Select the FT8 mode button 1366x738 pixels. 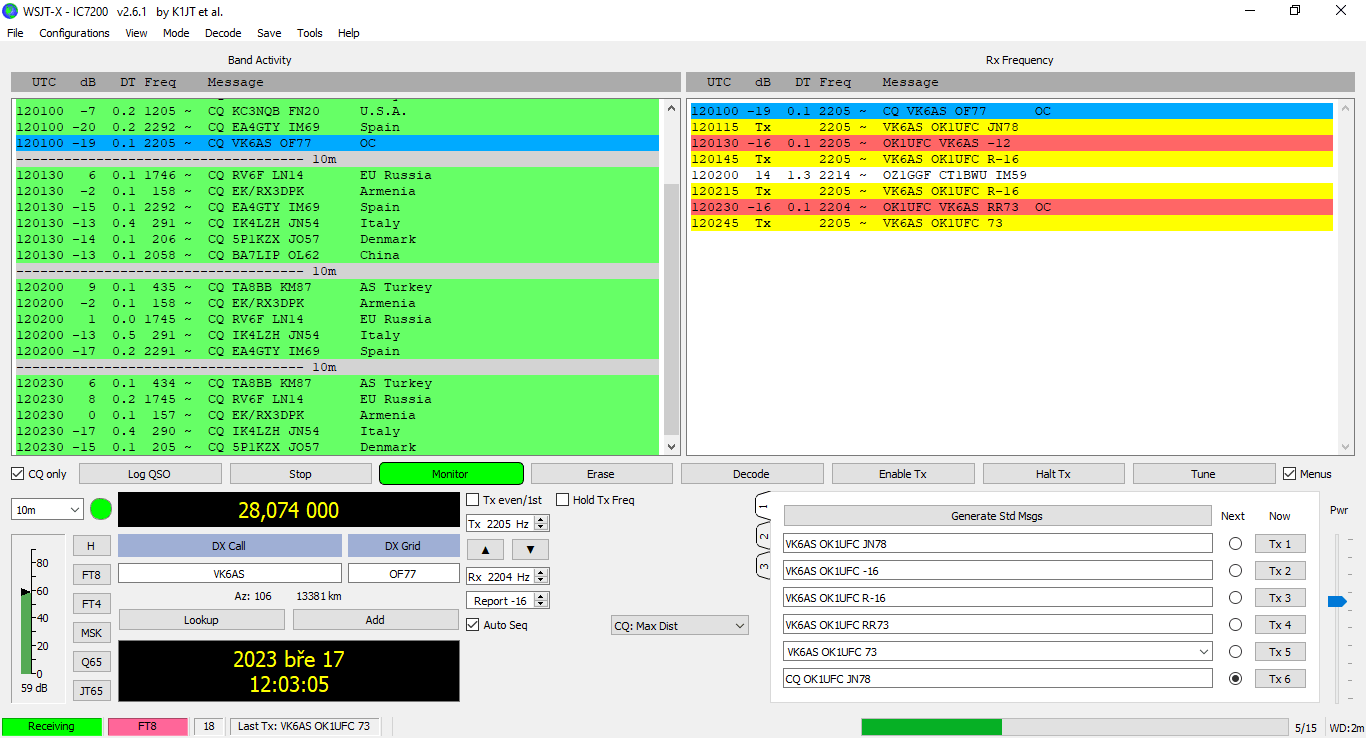click(91, 575)
